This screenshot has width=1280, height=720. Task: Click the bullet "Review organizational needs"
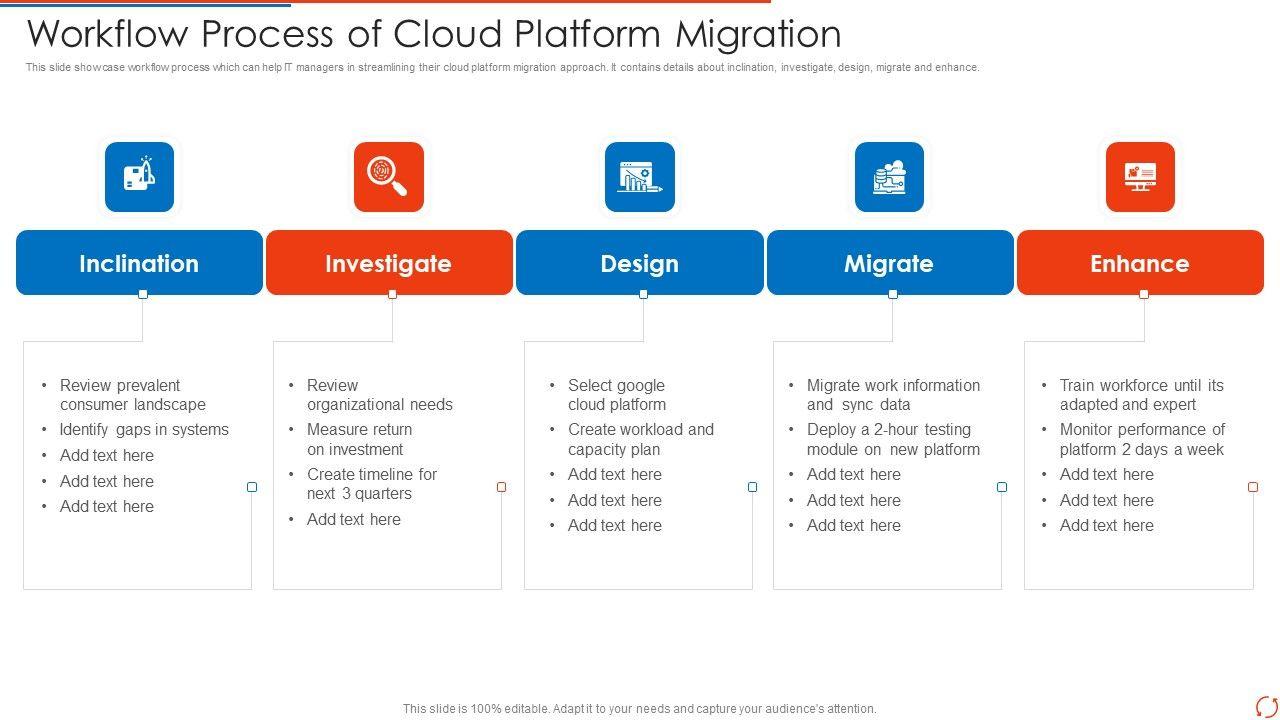[380, 395]
